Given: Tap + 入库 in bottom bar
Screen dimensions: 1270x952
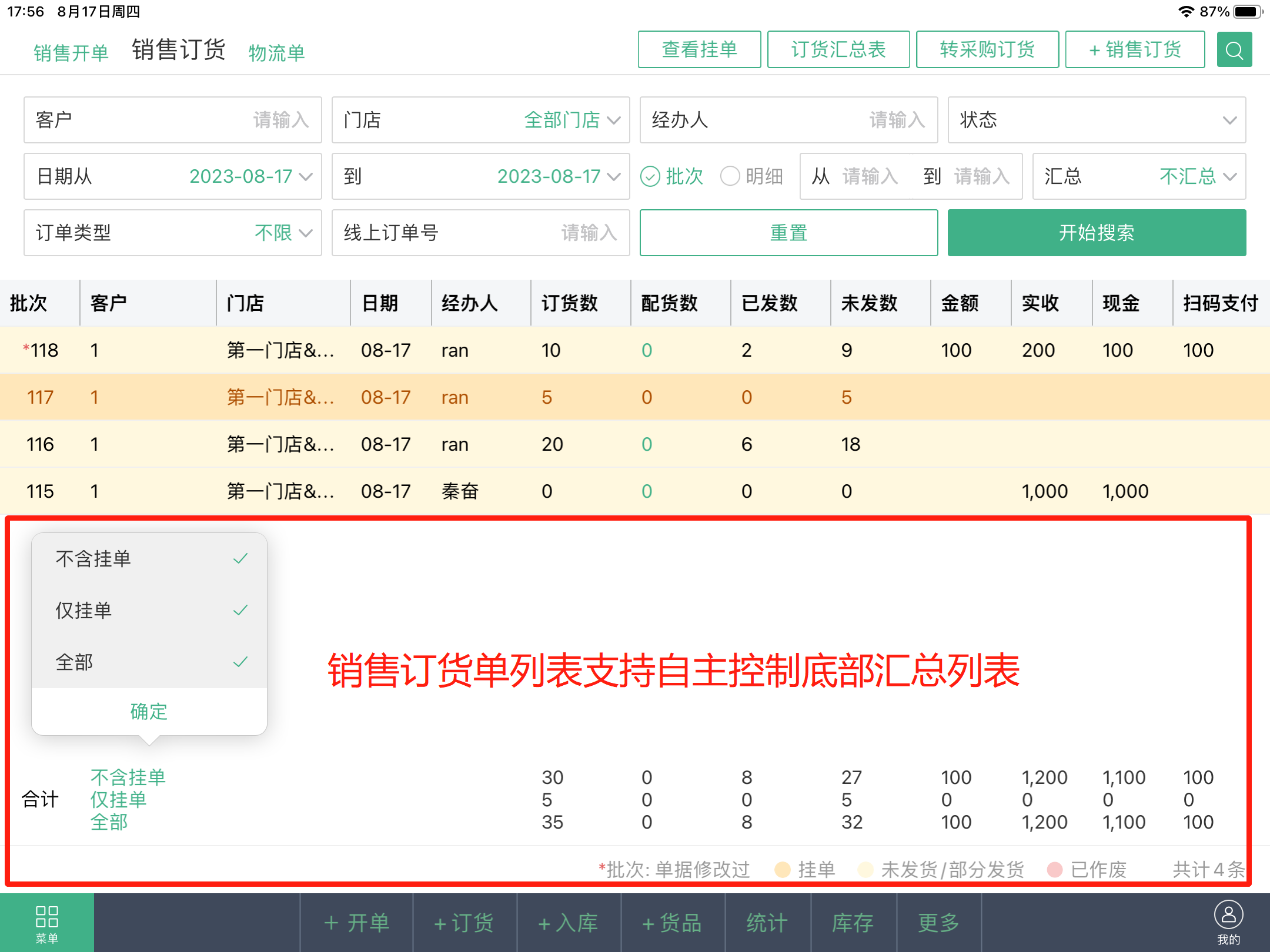Looking at the screenshot, I should click(x=569, y=923).
